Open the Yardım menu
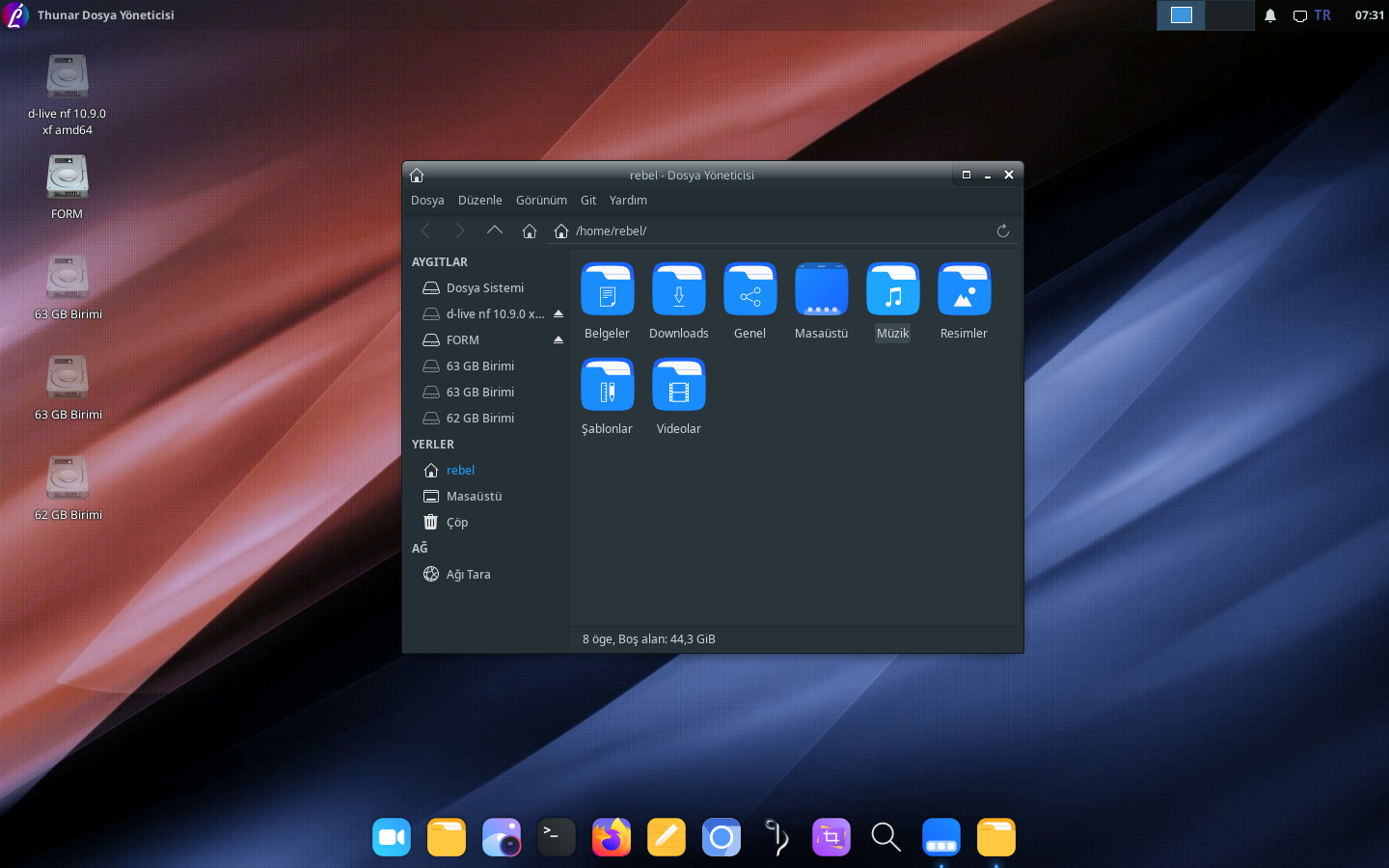Image resolution: width=1389 pixels, height=868 pixels. tap(628, 201)
